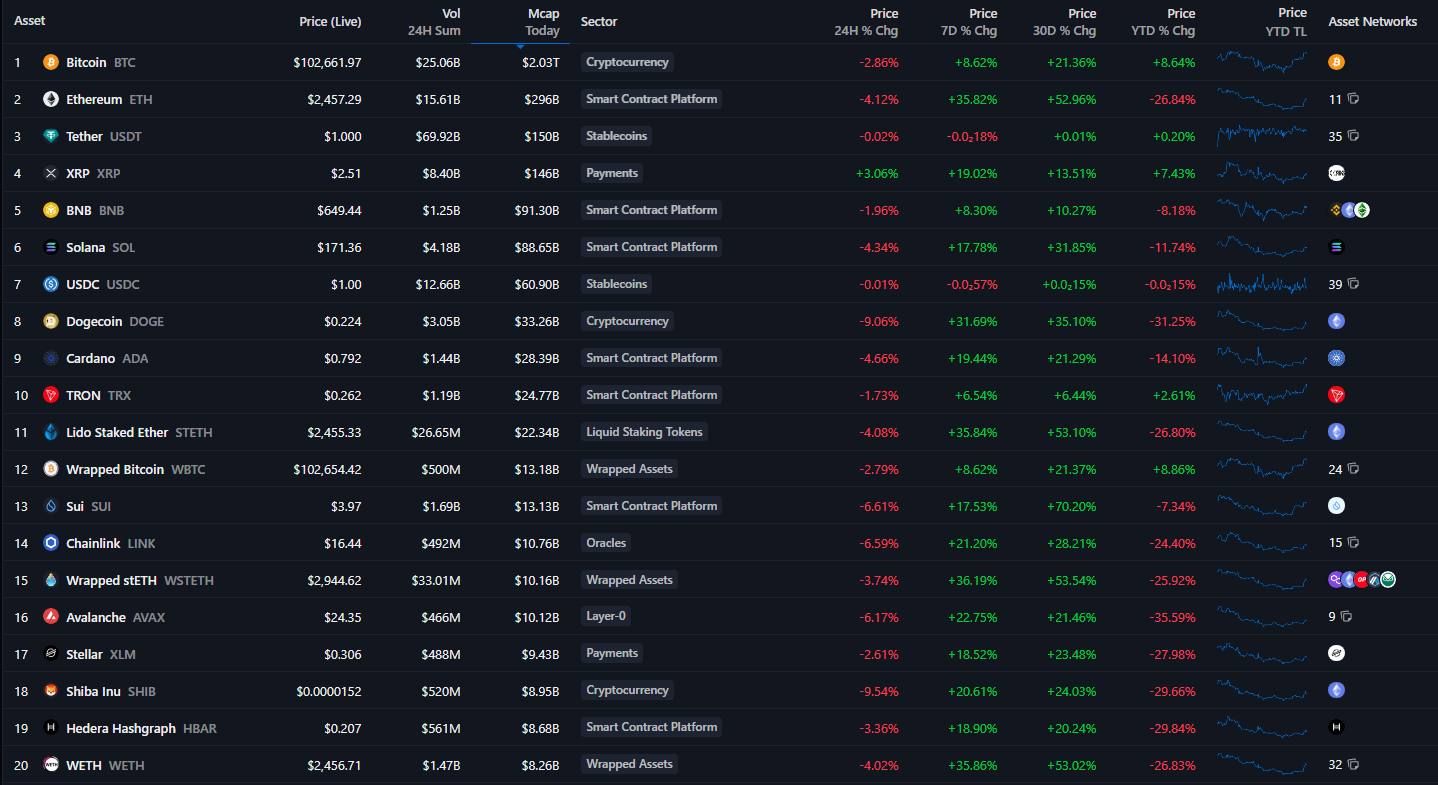Sort by the Price 30D % Chg header
Viewport: 1438px width, 785px height.
pos(1064,22)
